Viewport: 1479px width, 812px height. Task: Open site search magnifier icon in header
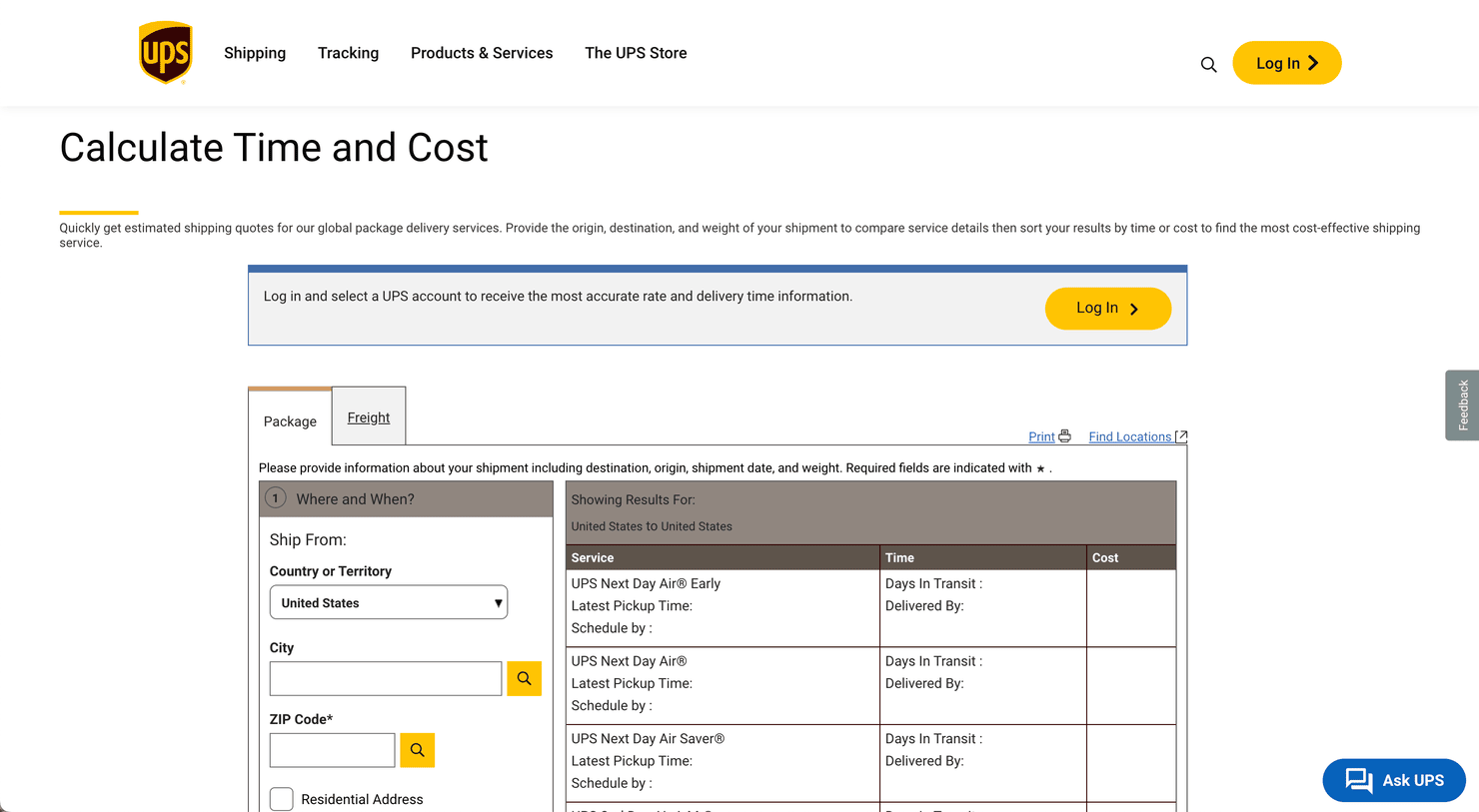click(1208, 65)
